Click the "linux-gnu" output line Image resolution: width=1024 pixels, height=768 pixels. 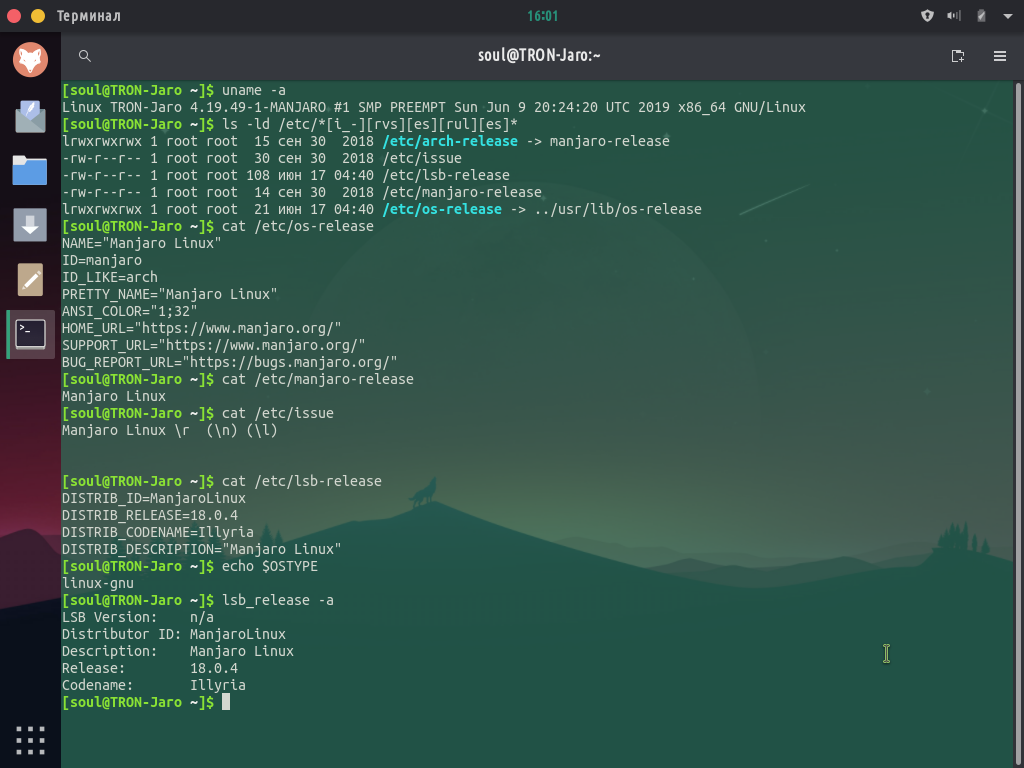pyautogui.click(x=98, y=583)
